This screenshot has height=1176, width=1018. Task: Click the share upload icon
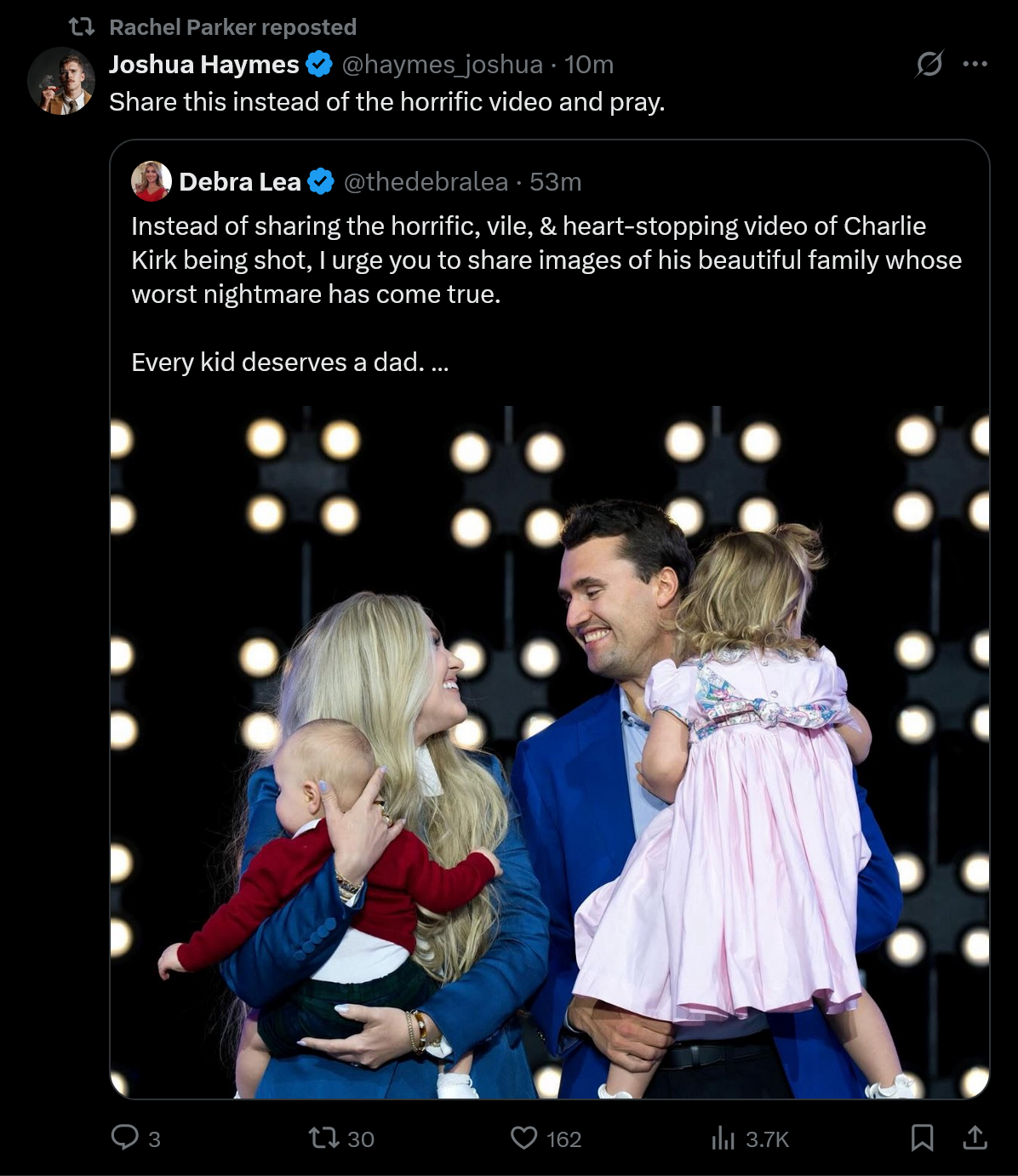975,1138
